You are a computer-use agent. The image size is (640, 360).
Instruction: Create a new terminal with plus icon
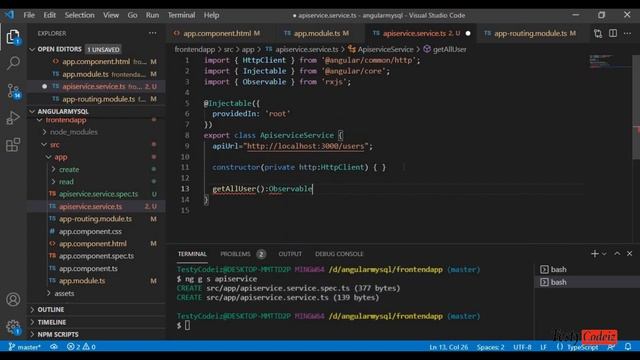click(594, 253)
